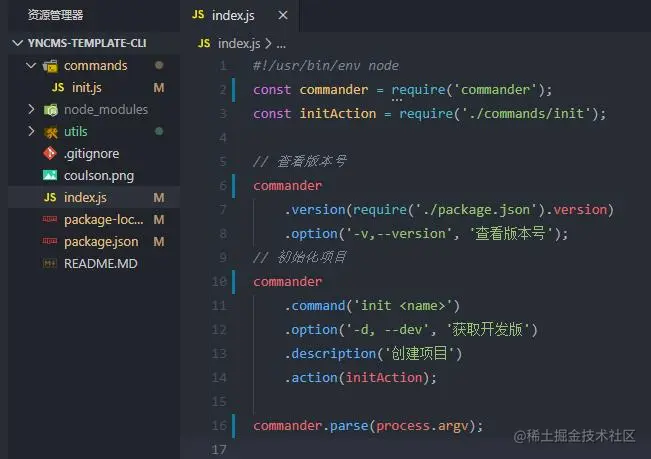651x459 pixels.
Task: Open the package-loc... file
Action: tap(104, 220)
